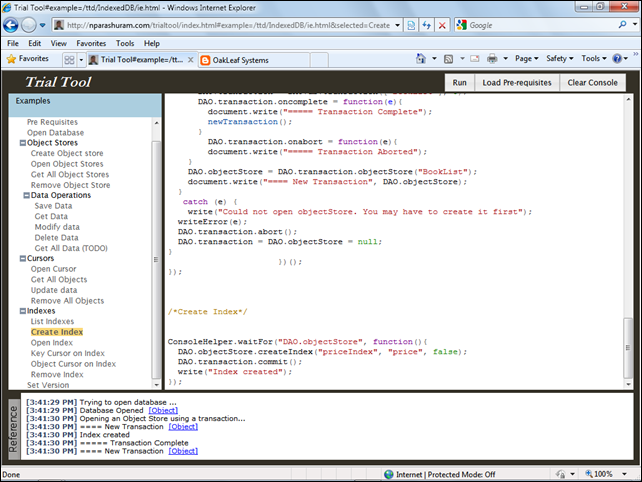
Task: Click the Favorites star button
Action: point(28,59)
